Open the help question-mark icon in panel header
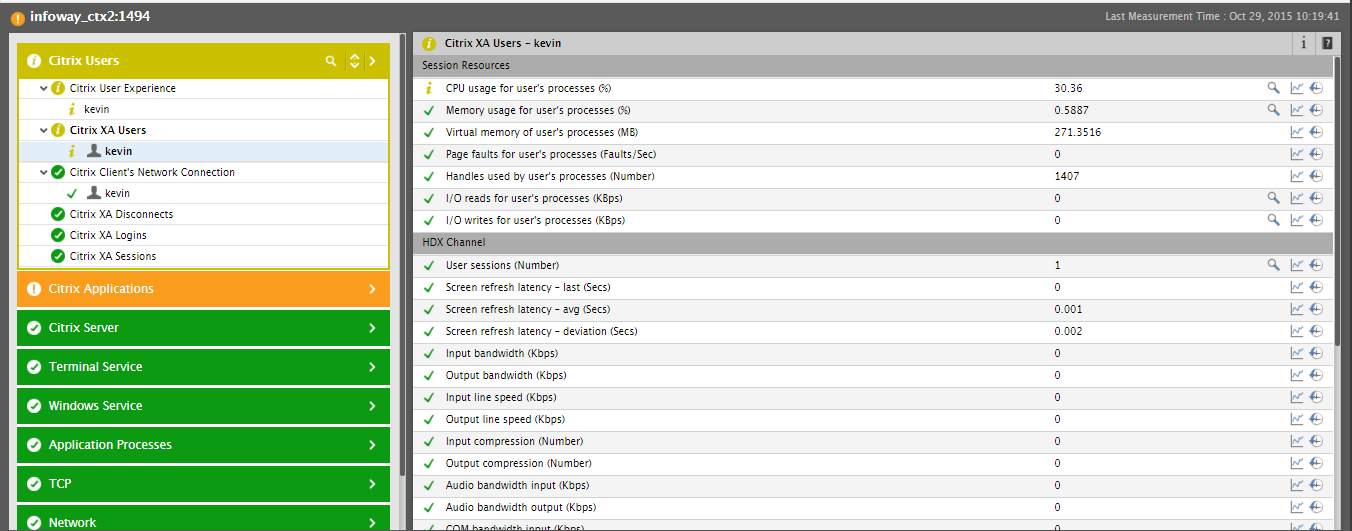 click(1327, 43)
